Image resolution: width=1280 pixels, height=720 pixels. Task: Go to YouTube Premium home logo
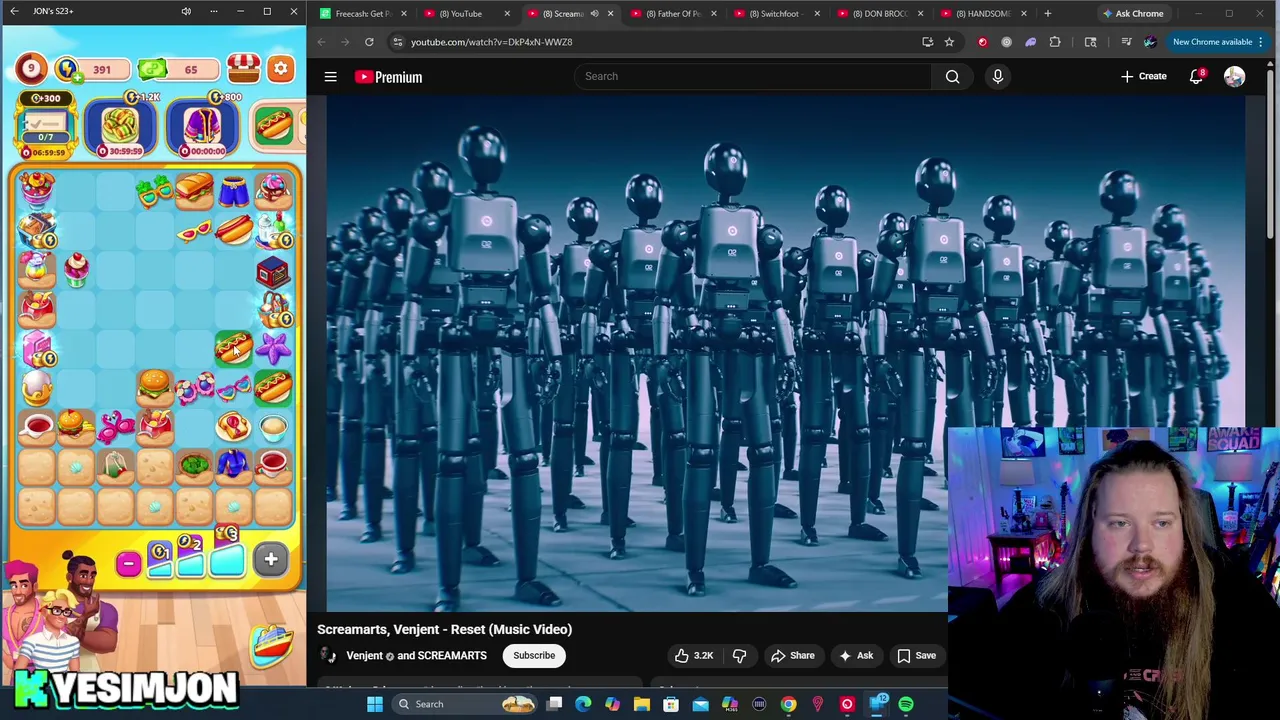click(x=388, y=77)
